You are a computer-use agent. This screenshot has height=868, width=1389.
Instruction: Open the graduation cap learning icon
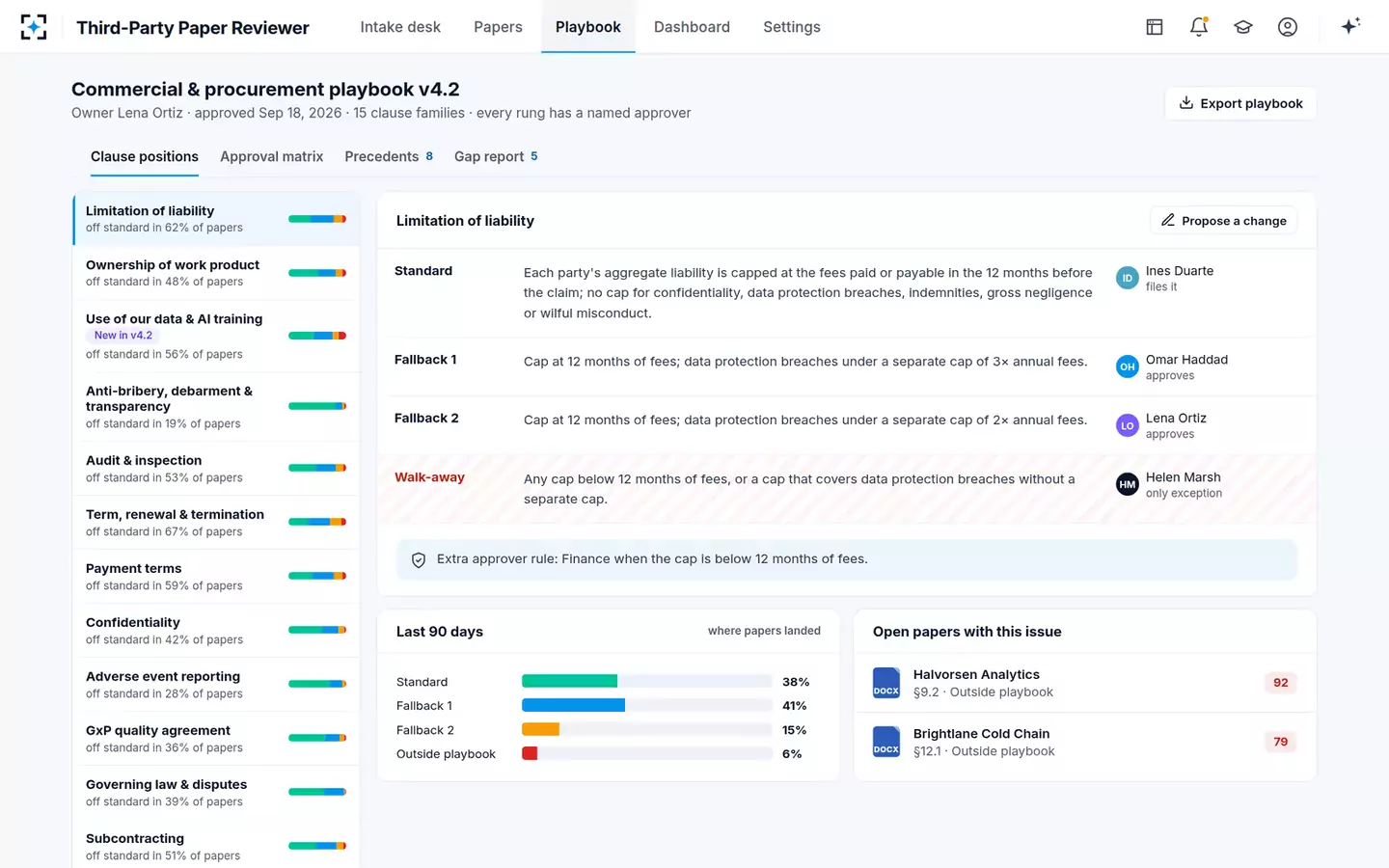(1243, 27)
